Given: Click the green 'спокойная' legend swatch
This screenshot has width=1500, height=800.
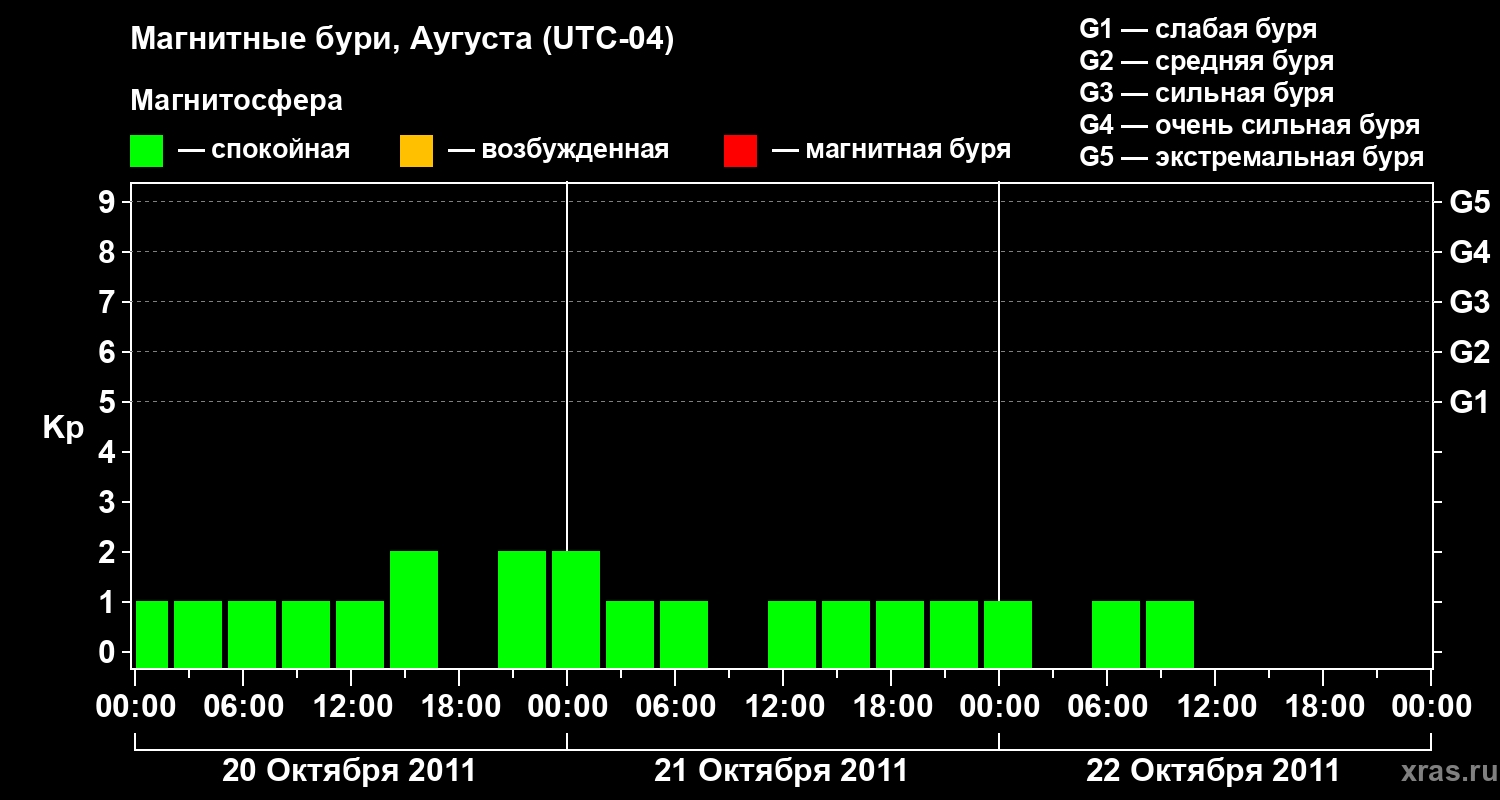Looking at the screenshot, I should coord(147,151).
